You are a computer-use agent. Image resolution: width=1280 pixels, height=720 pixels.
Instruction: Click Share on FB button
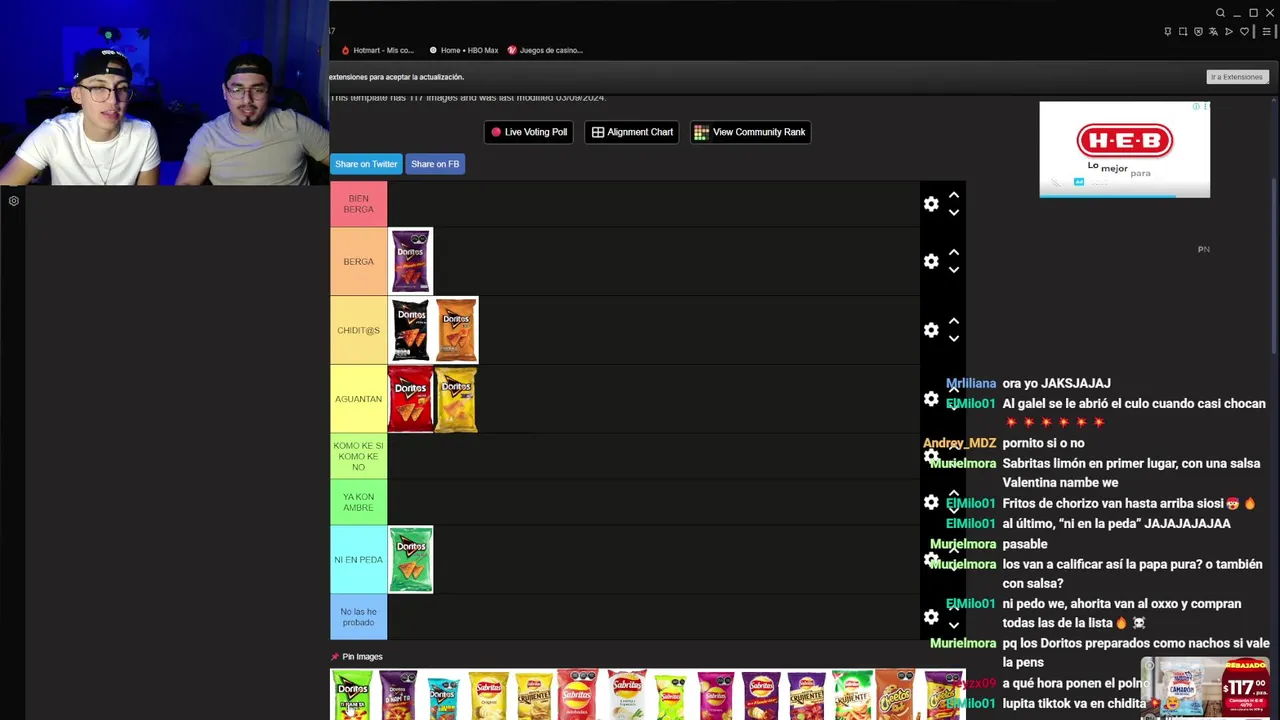[435, 164]
